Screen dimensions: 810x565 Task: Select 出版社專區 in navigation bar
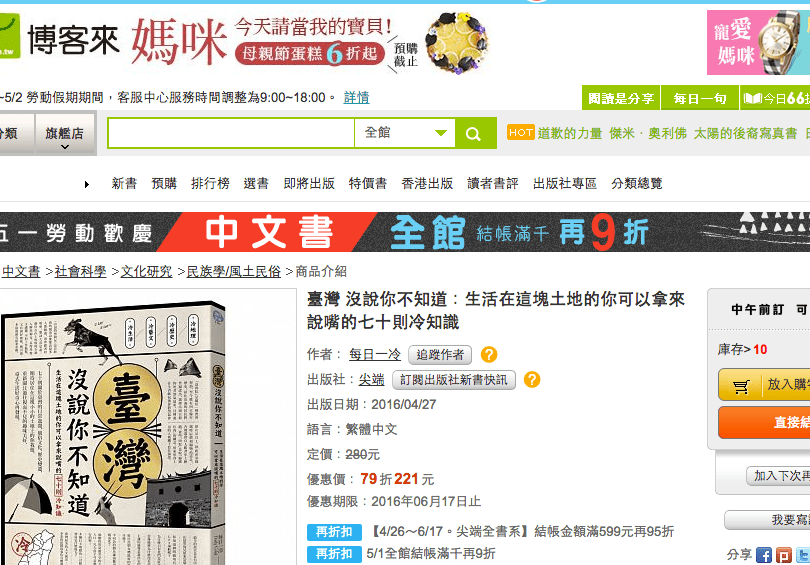(565, 183)
